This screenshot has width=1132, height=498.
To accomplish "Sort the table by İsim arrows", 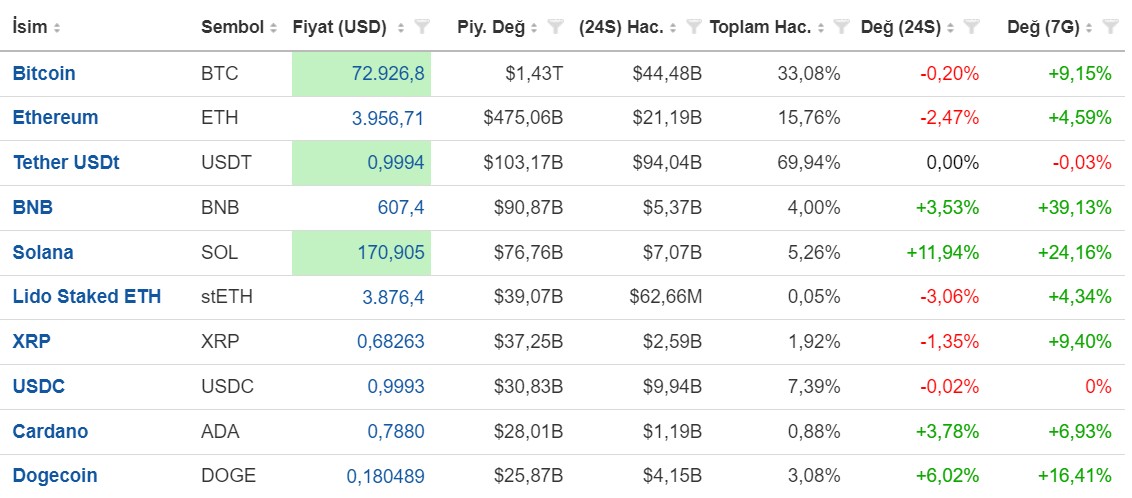I will (56, 28).
